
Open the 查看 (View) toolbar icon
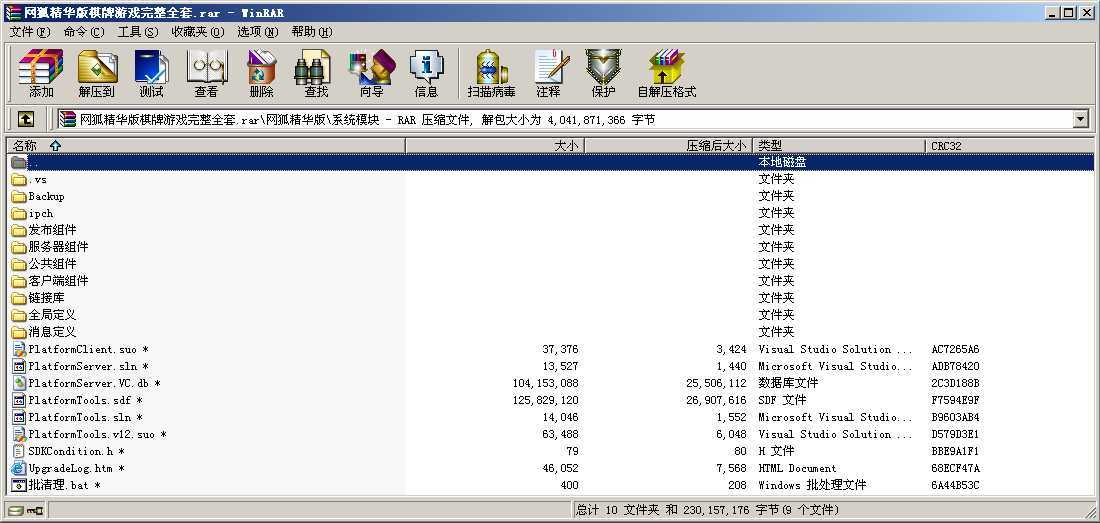206,74
